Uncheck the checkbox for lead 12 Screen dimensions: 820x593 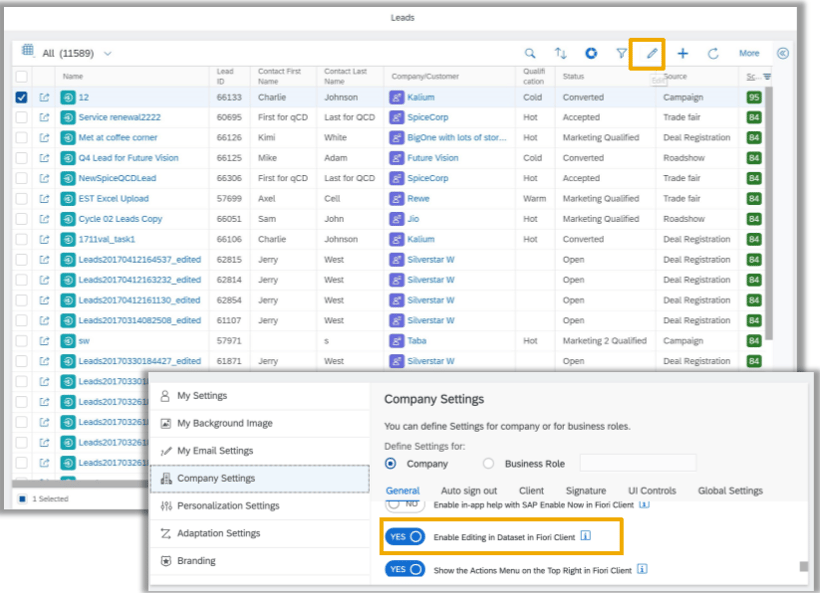pyautogui.click(x=21, y=97)
